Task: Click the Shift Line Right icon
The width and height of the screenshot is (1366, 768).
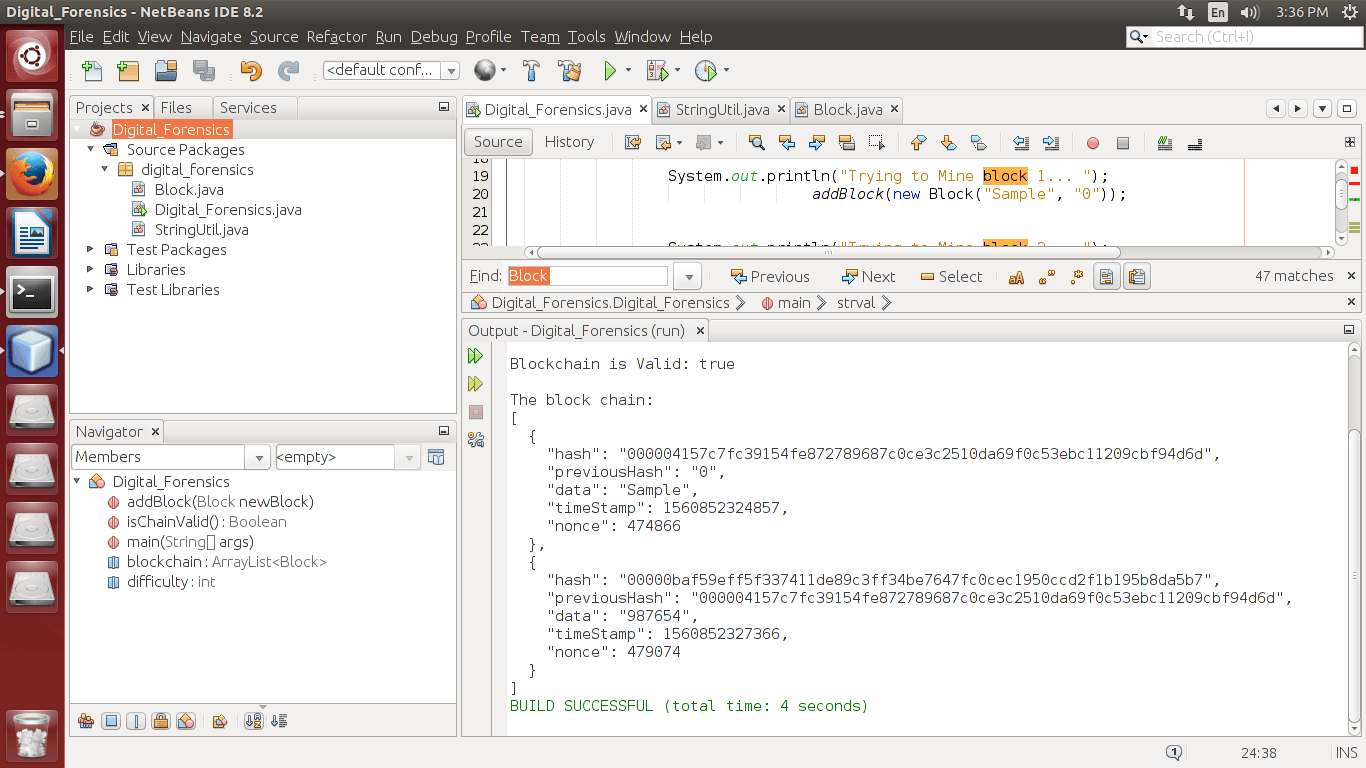Action: (x=1051, y=143)
